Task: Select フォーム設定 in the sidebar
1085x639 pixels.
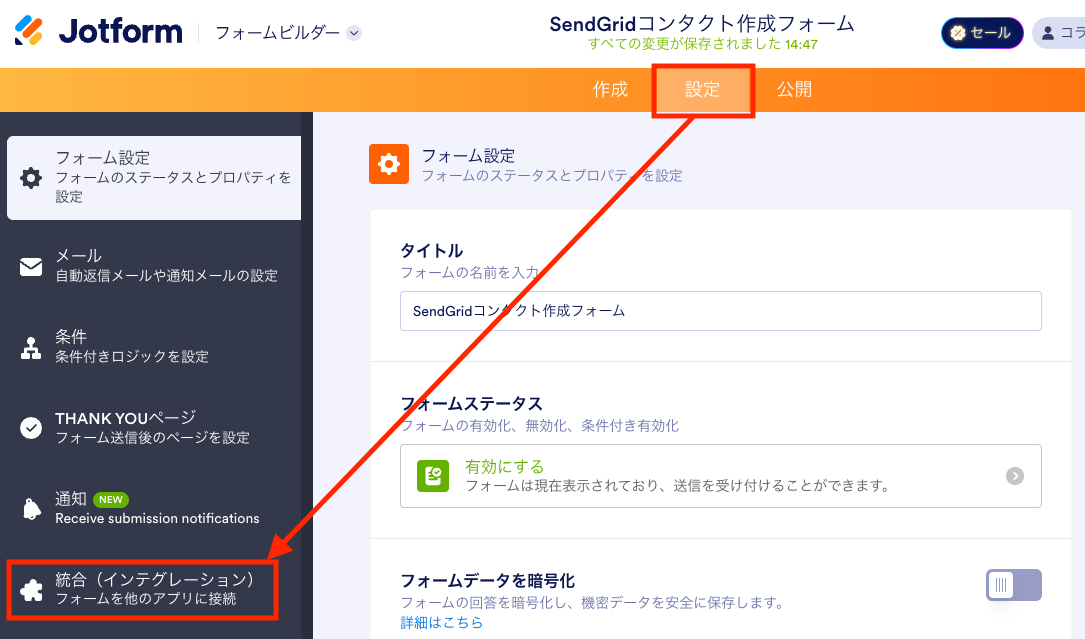Action: tap(154, 178)
